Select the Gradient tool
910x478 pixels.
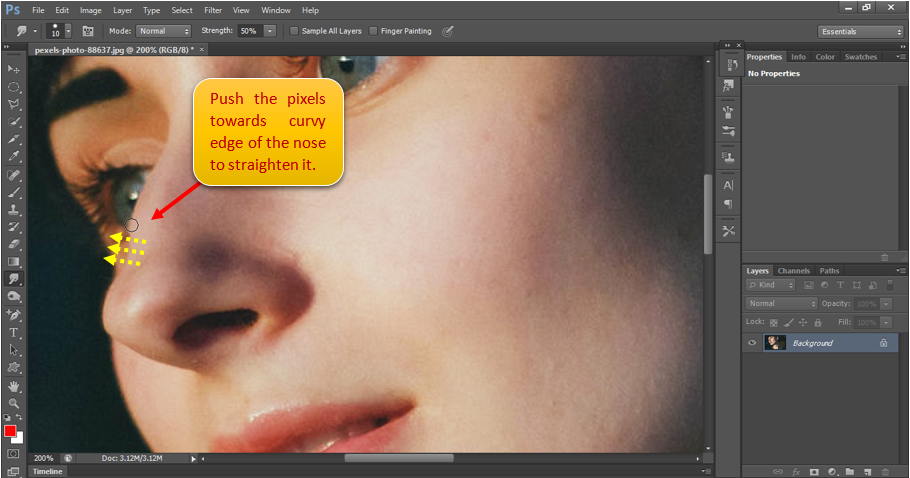pyautogui.click(x=13, y=262)
